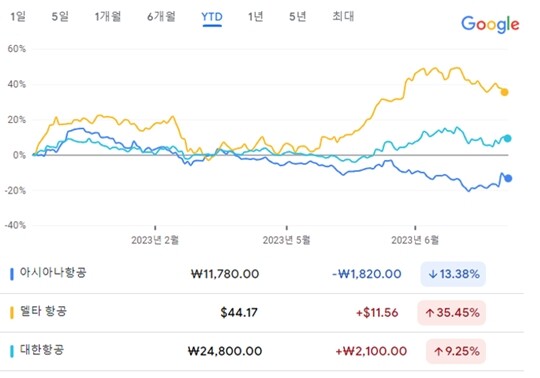The height and width of the screenshot is (378, 540).
Task: Open the 델타 항공 stock row
Action: pos(262,313)
